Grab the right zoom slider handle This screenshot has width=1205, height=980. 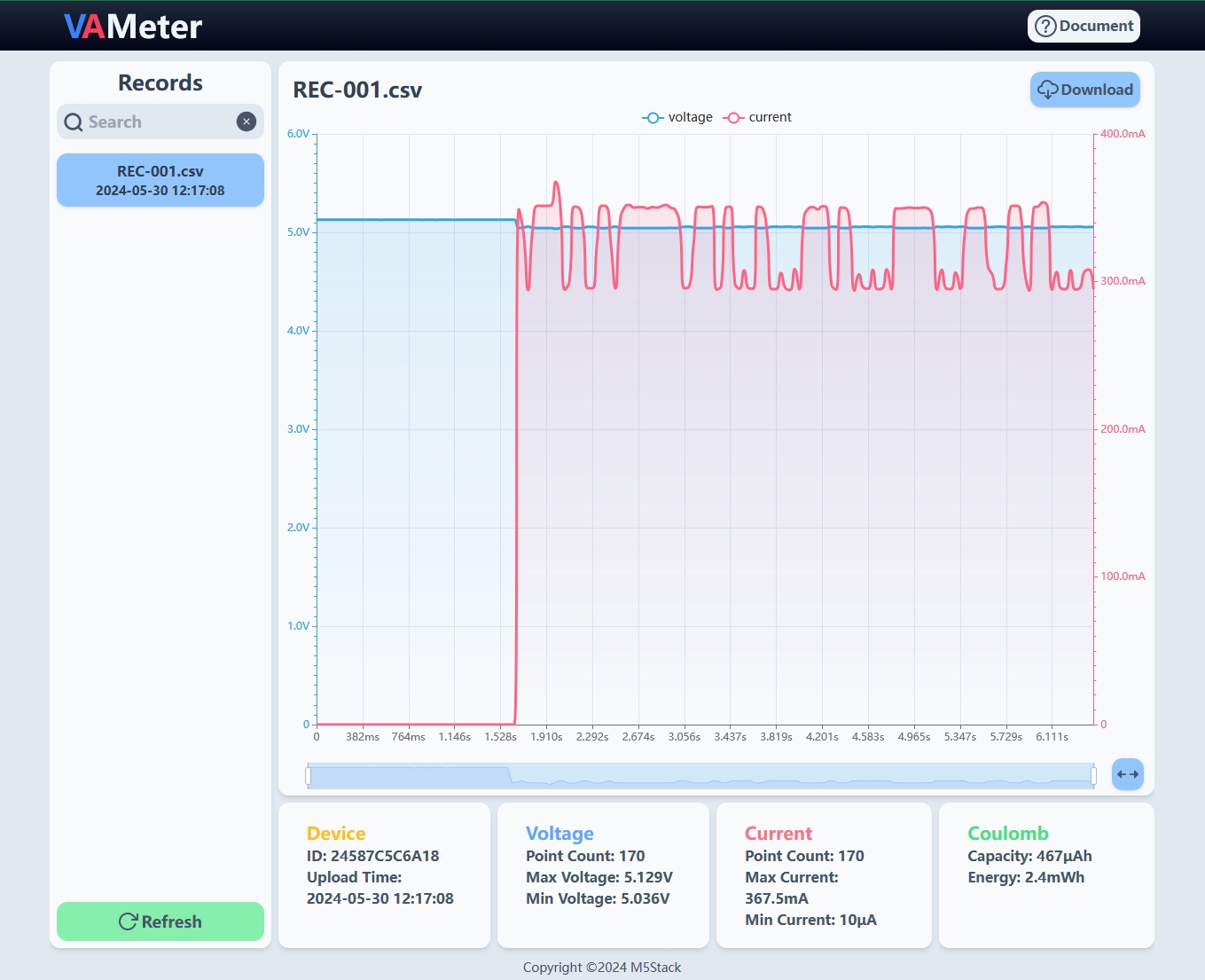[1093, 776]
